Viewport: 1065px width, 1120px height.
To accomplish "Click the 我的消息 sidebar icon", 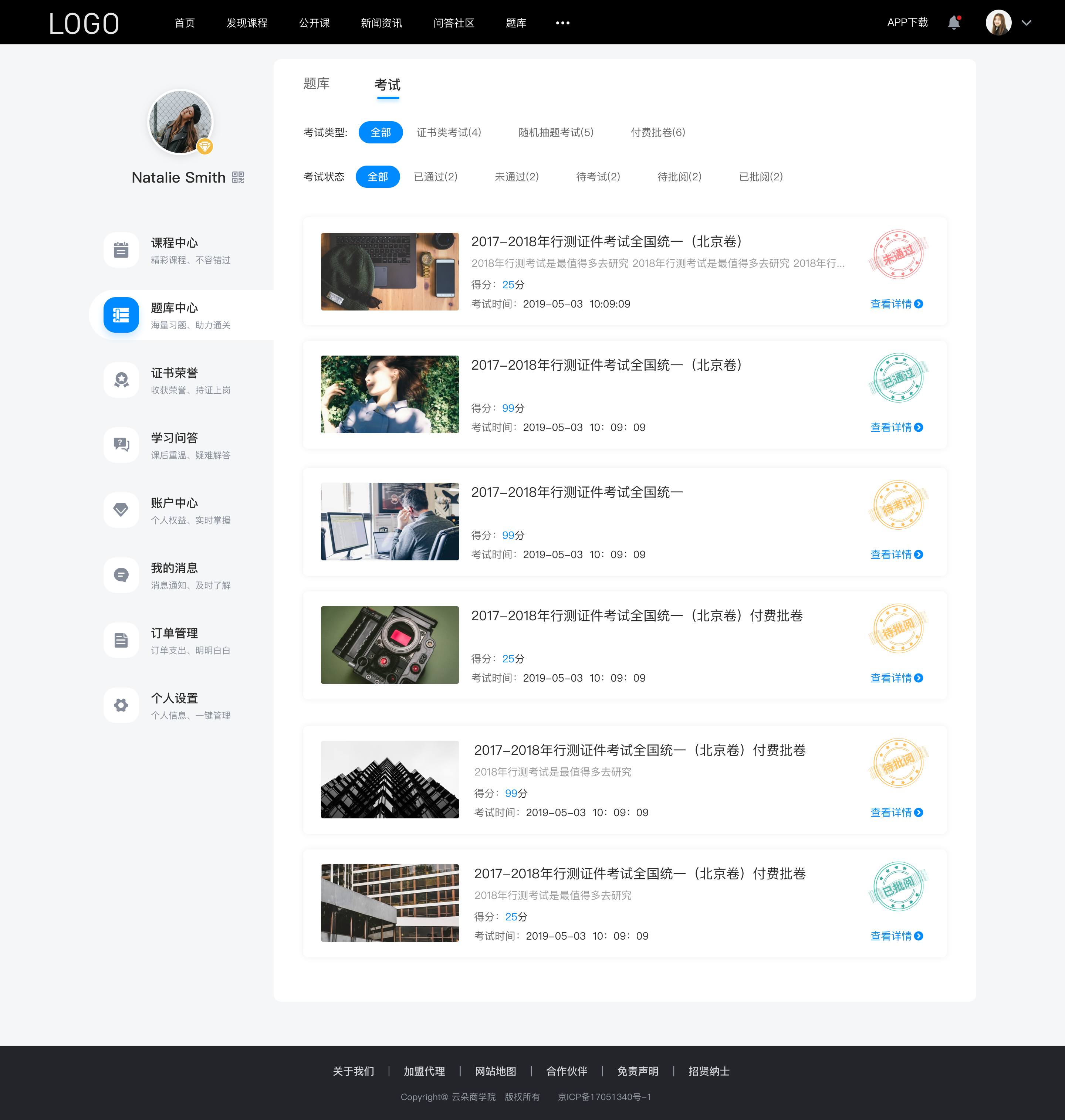I will tap(121, 575).
